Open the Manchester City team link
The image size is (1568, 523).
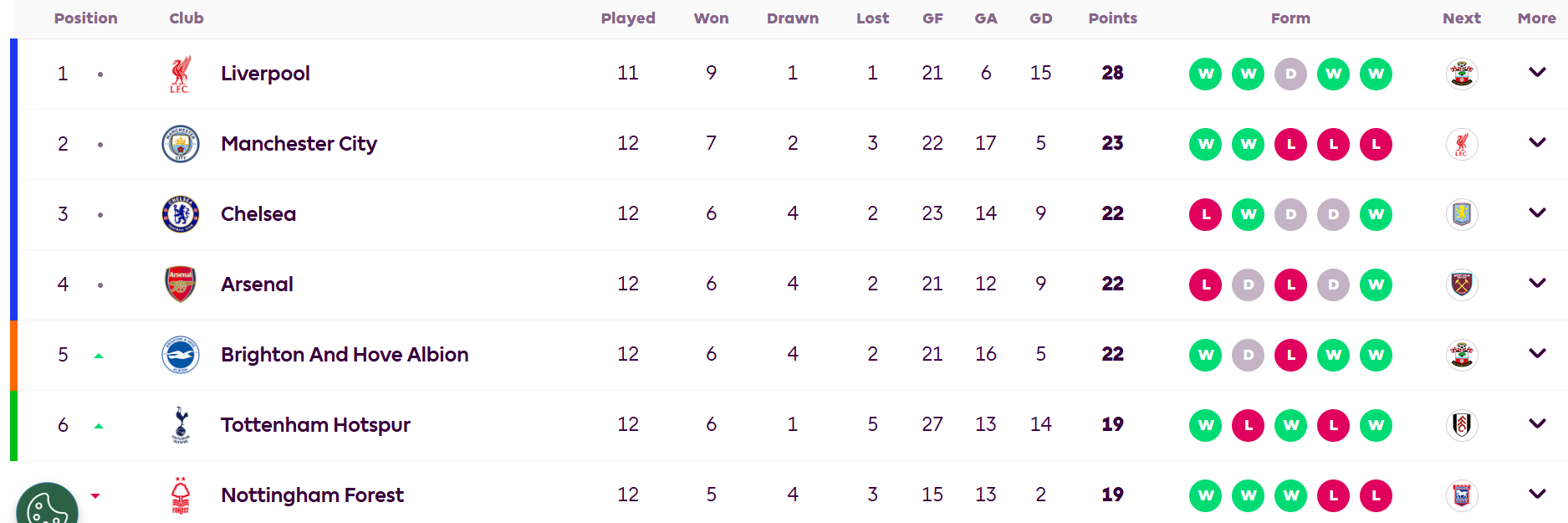(299, 144)
